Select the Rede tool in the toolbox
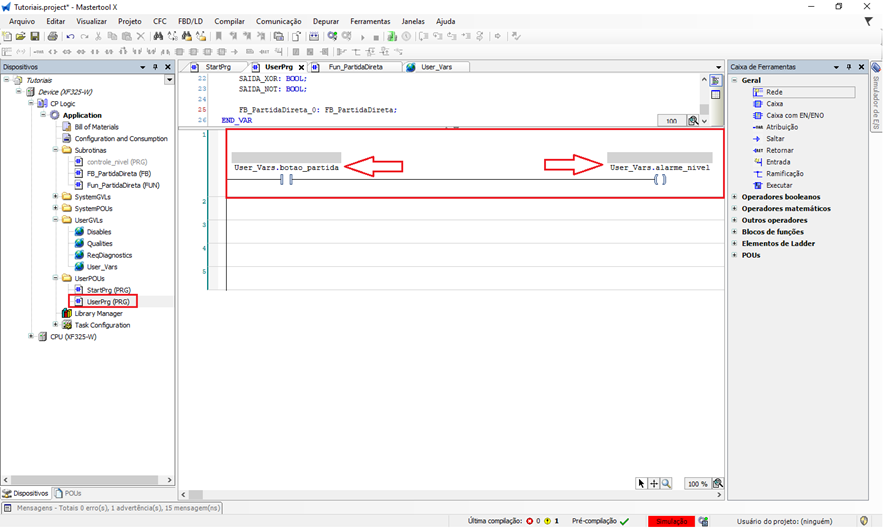 (x=774, y=92)
